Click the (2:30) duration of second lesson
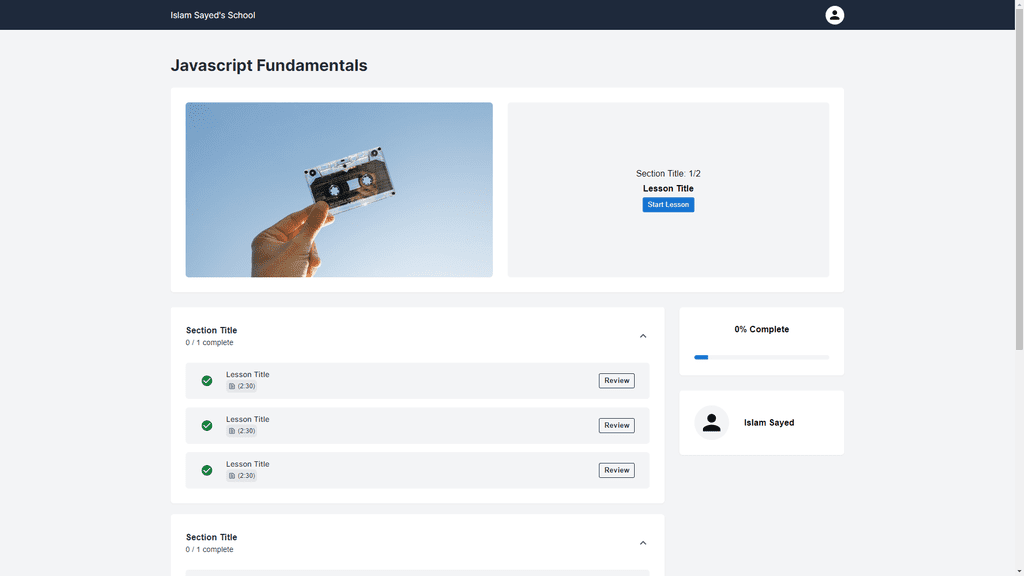This screenshot has height=576, width=1024. [x=246, y=431]
